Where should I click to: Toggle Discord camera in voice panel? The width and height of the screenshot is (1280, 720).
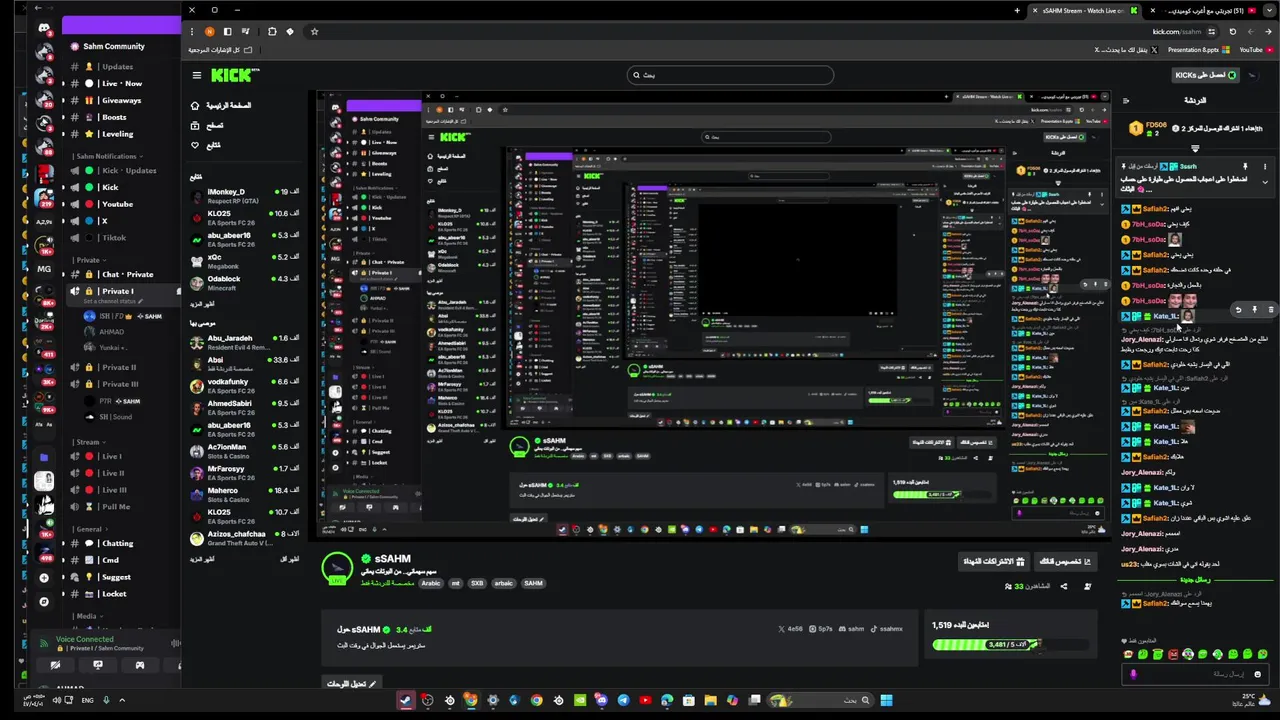[55, 665]
